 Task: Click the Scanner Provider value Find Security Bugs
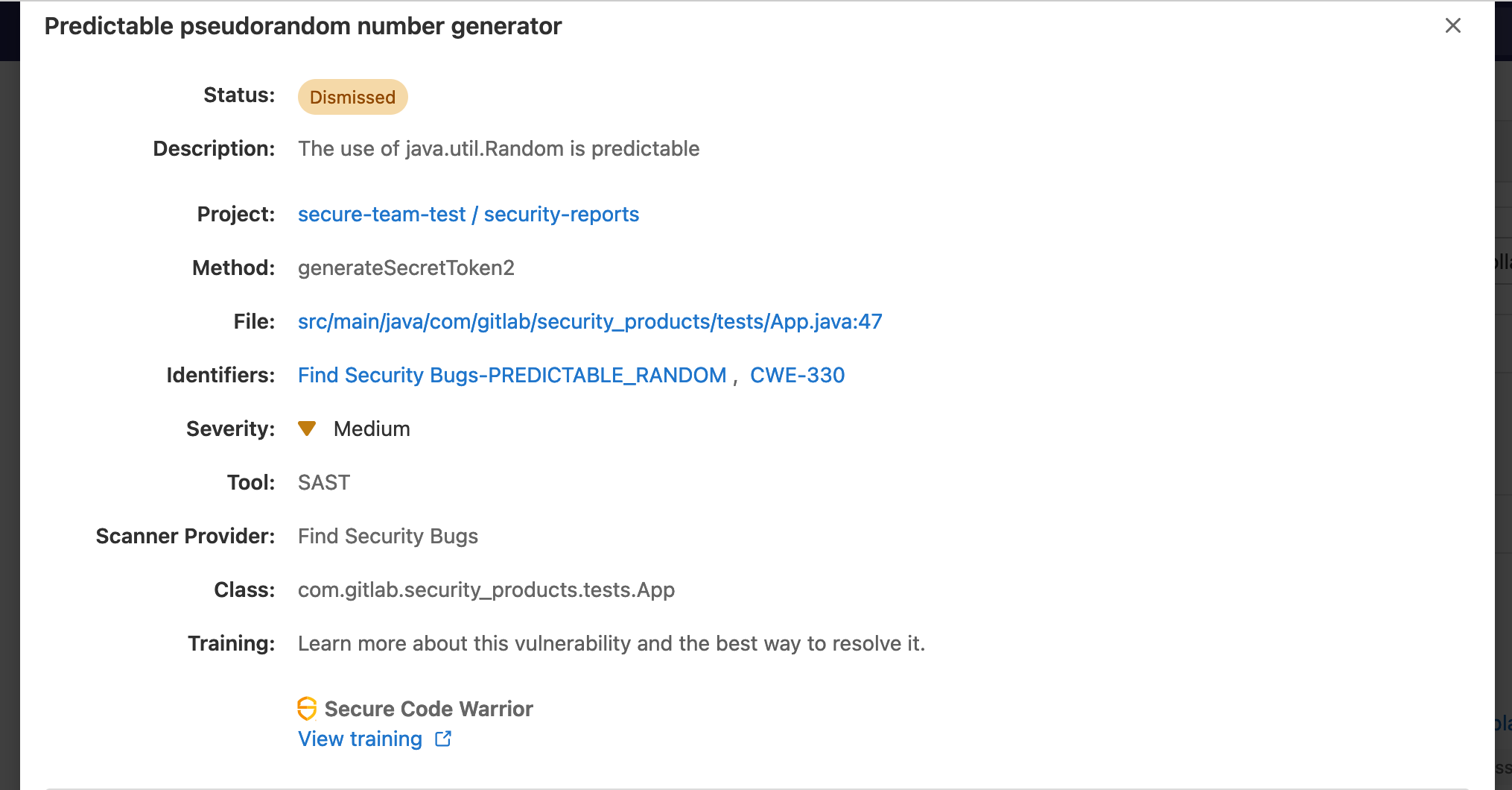tap(387, 536)
